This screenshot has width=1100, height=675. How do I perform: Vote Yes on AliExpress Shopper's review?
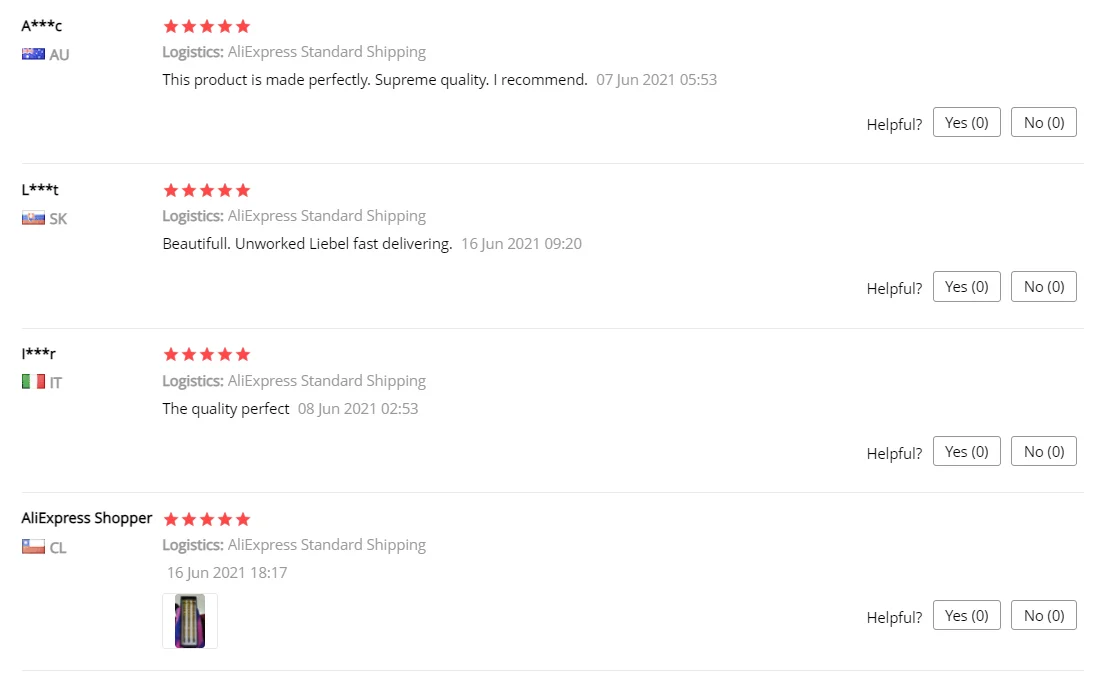tap(966, 615)
